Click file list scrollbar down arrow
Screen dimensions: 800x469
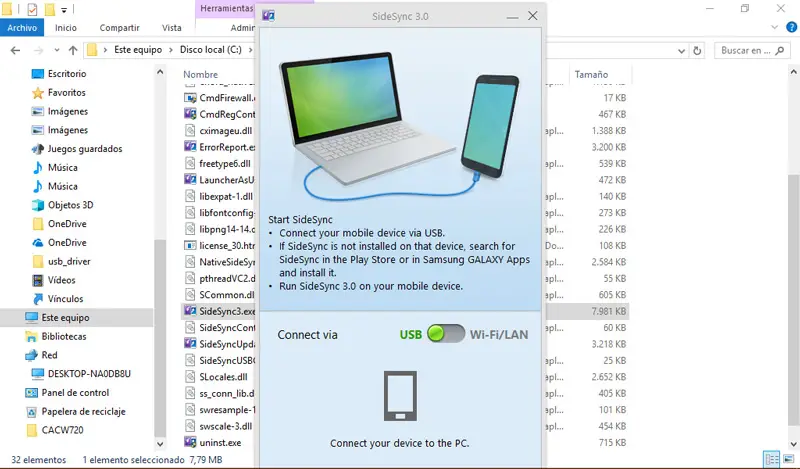[x=793, y=444]
